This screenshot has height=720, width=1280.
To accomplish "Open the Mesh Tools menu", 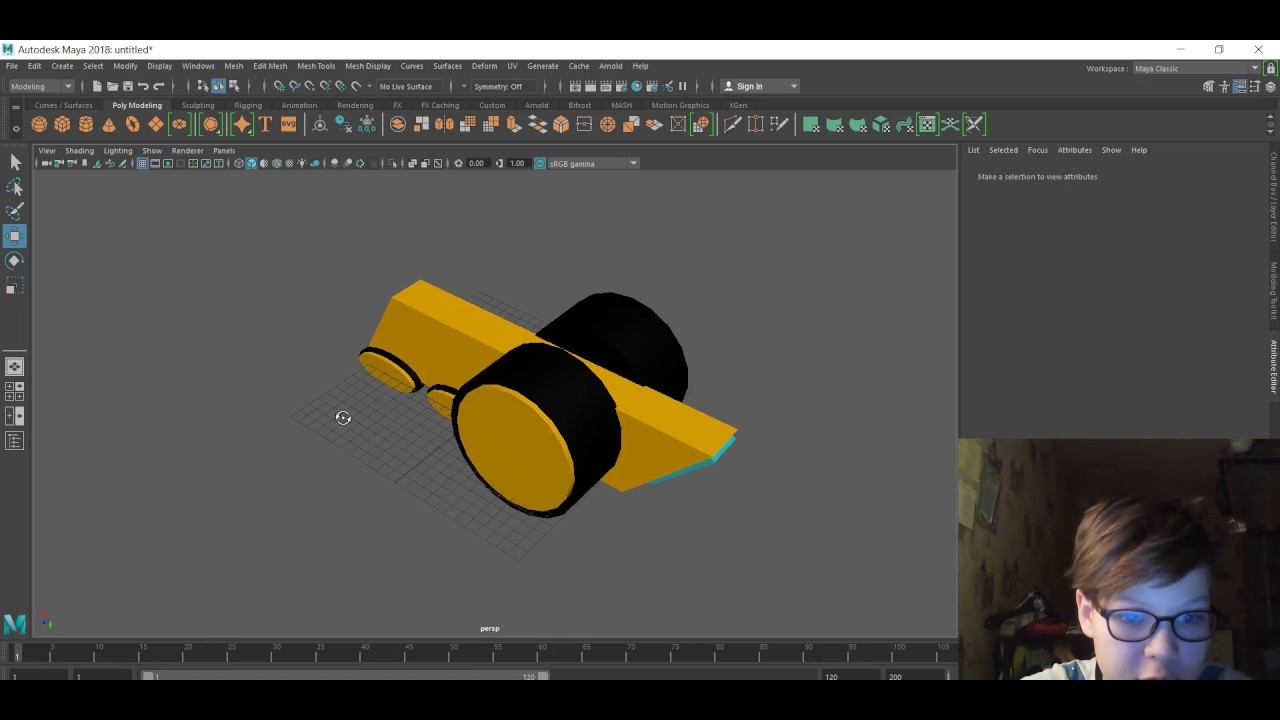I will 316,66.
